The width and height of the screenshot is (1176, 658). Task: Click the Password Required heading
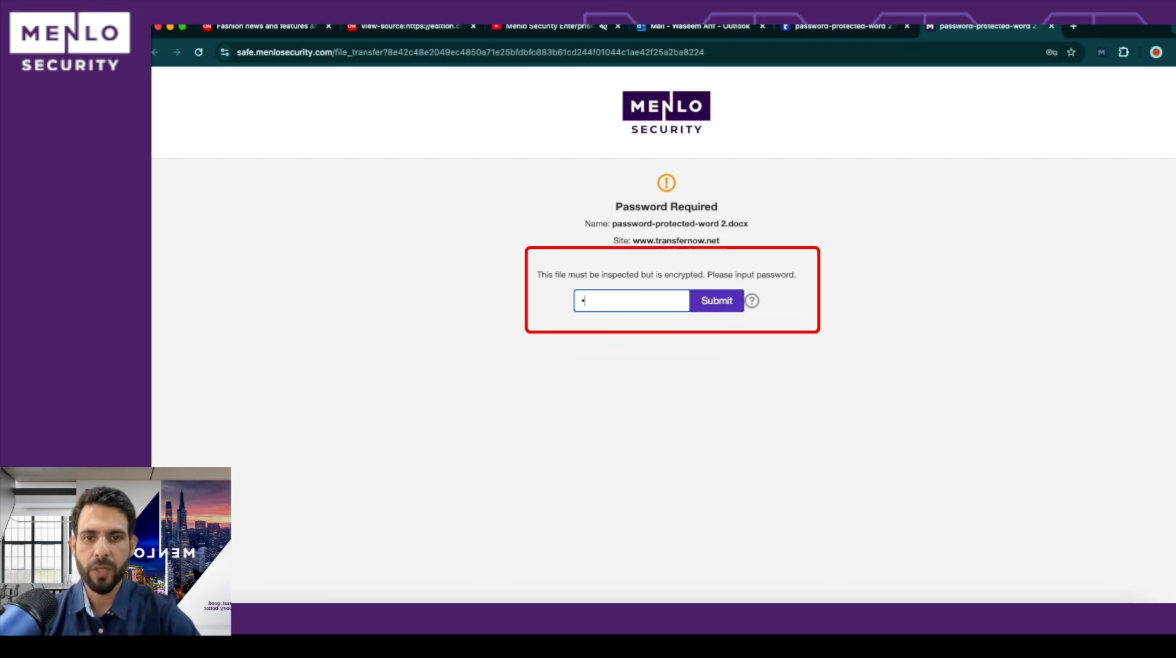click(666, 206)
